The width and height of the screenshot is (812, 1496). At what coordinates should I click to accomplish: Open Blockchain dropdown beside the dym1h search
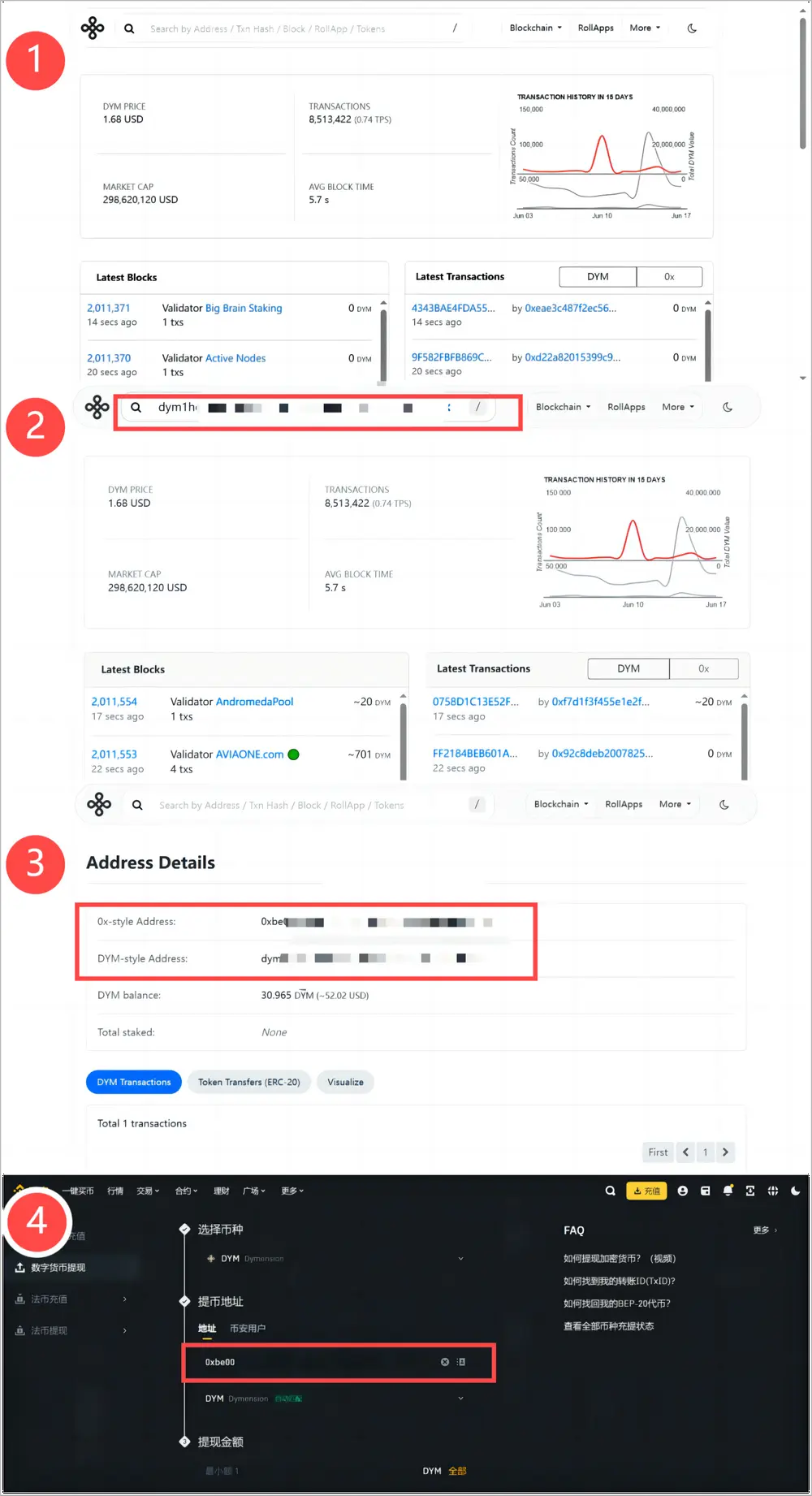tap(563, 407)
